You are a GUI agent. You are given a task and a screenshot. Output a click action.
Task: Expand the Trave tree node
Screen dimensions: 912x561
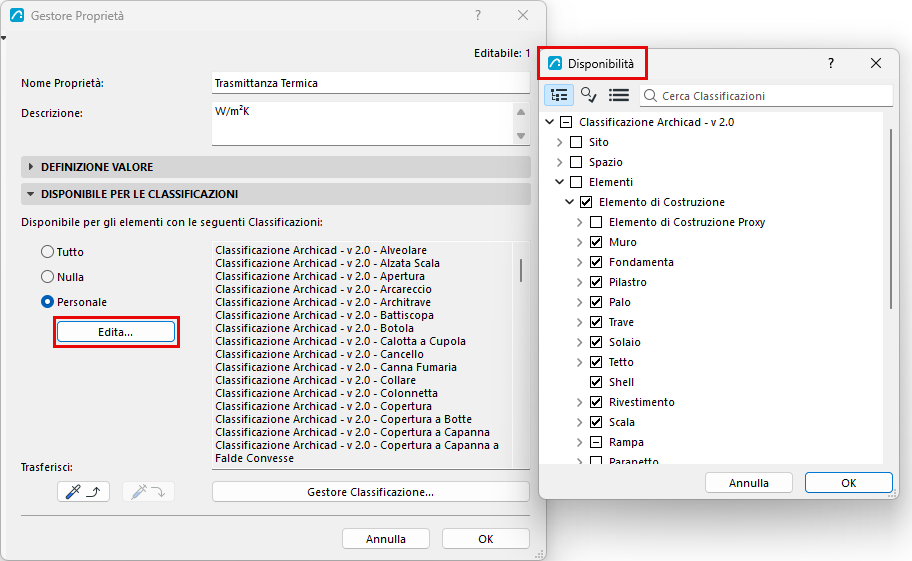point(579,322)
